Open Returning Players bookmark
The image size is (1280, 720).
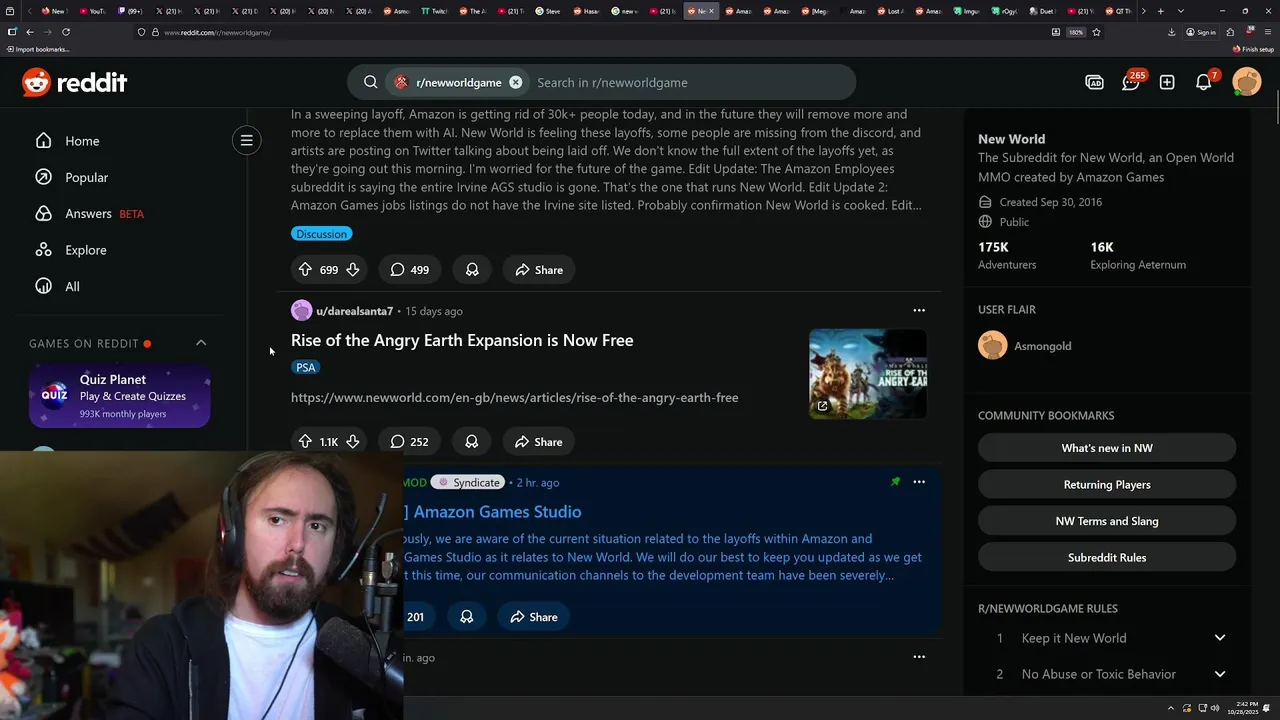coord(1107,484)
